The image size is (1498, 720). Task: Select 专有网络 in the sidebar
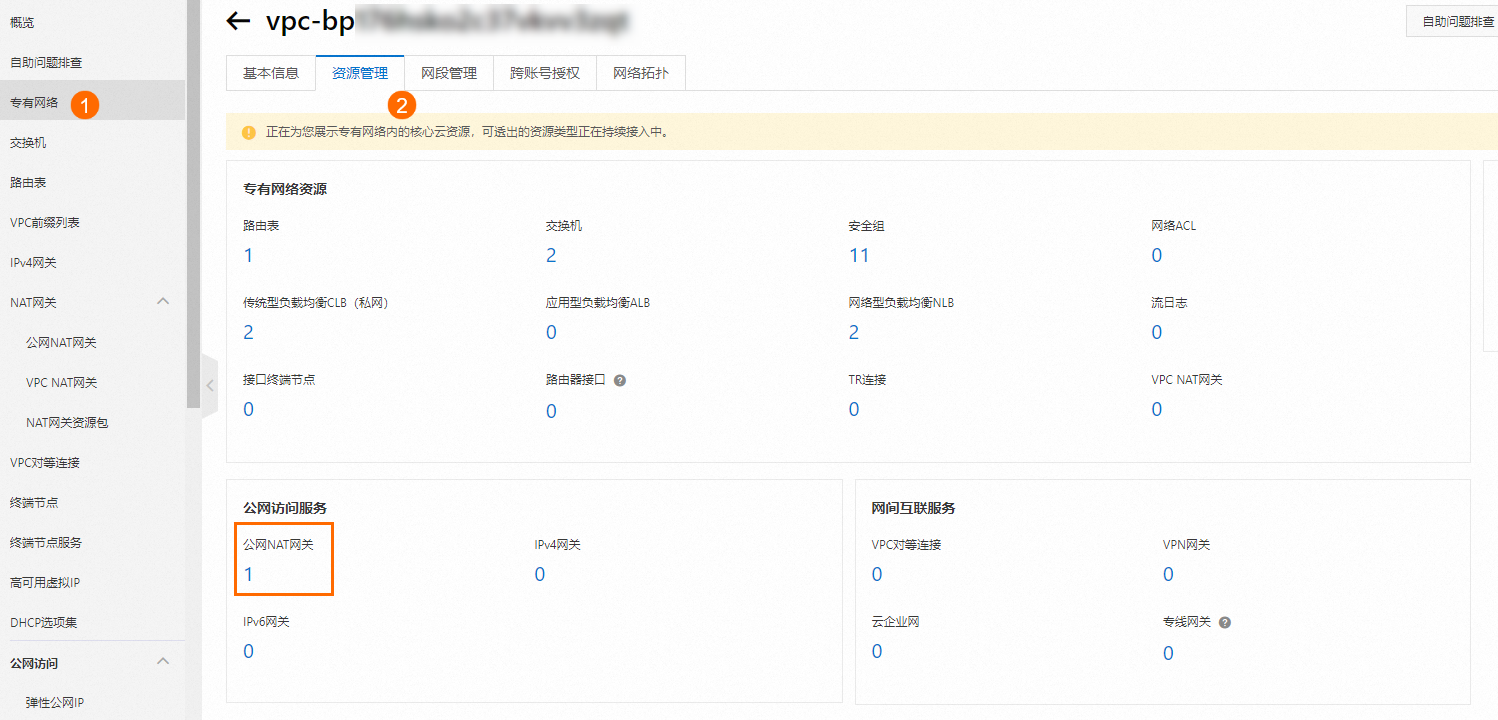[93, 102]
